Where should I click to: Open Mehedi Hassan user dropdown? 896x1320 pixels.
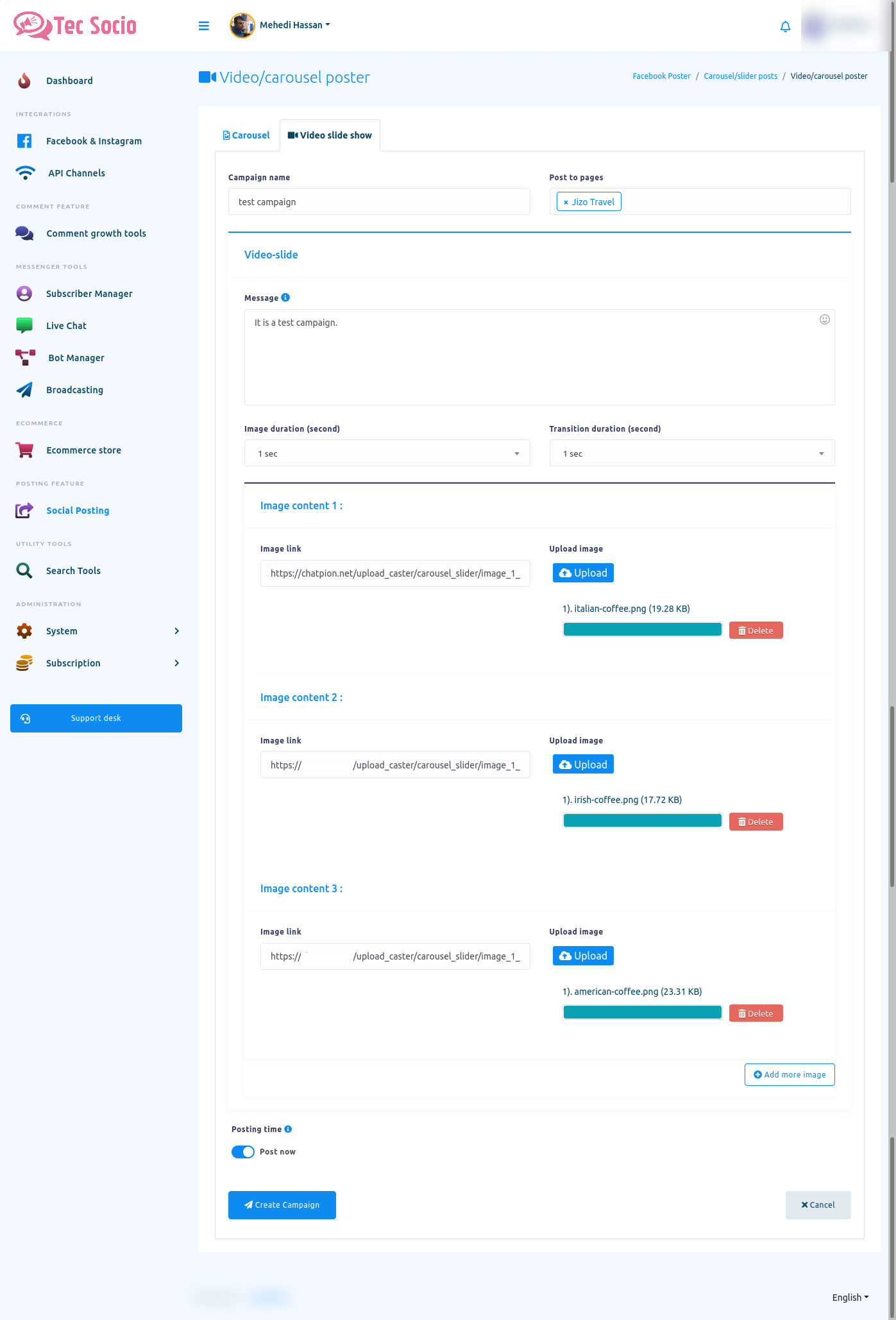294,25
